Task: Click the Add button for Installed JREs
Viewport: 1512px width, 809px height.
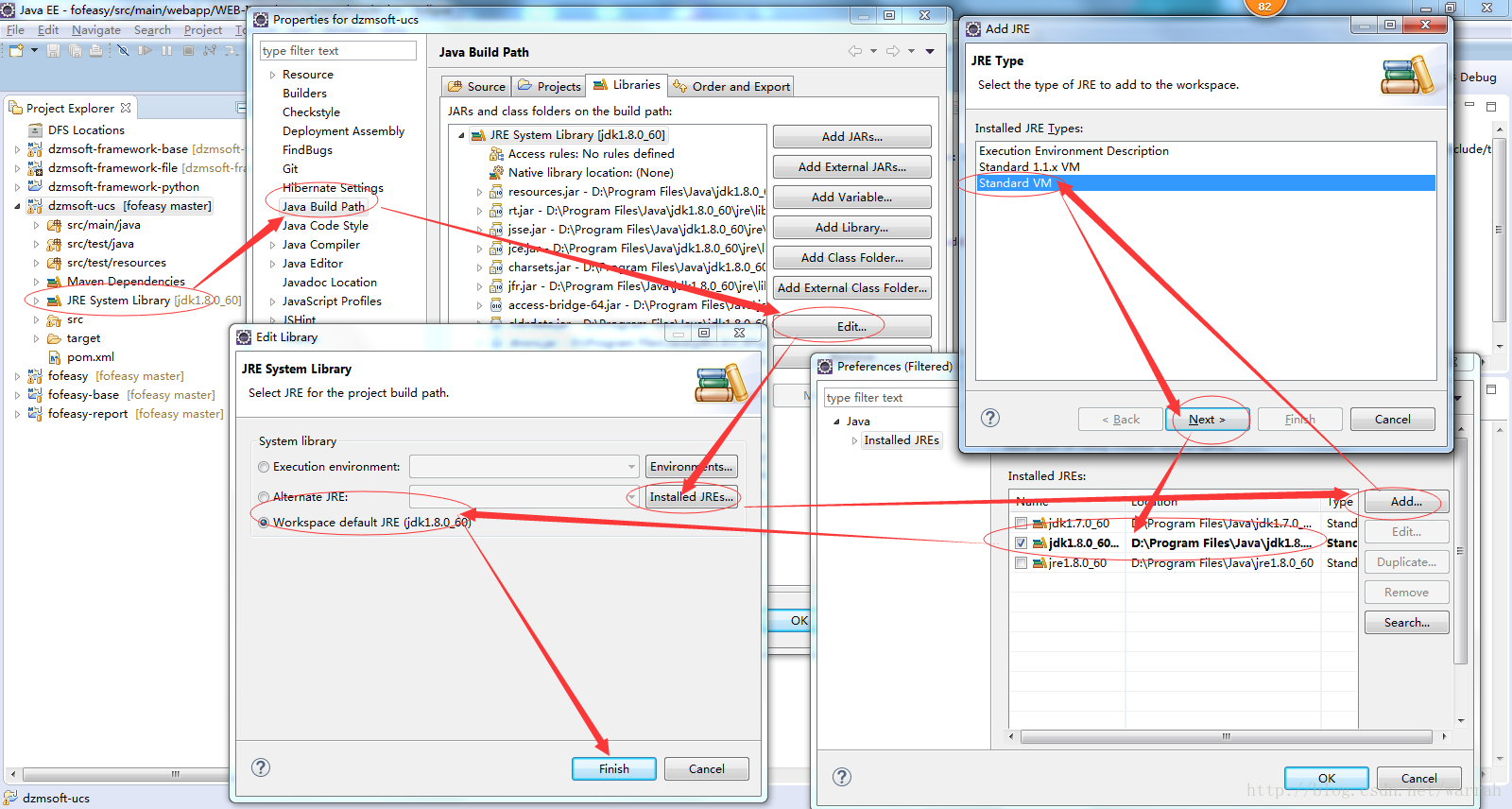Action: (1406, 501)
